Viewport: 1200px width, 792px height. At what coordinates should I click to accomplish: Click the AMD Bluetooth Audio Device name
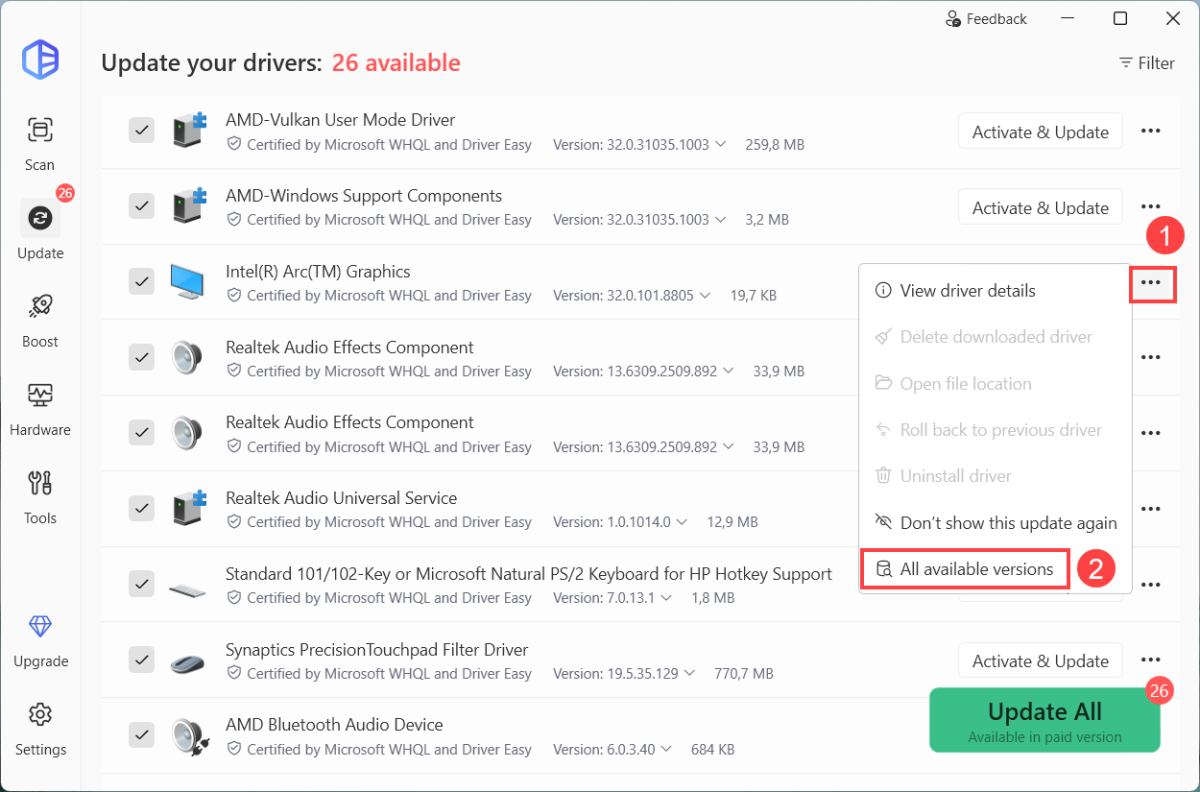click(334, 724)
